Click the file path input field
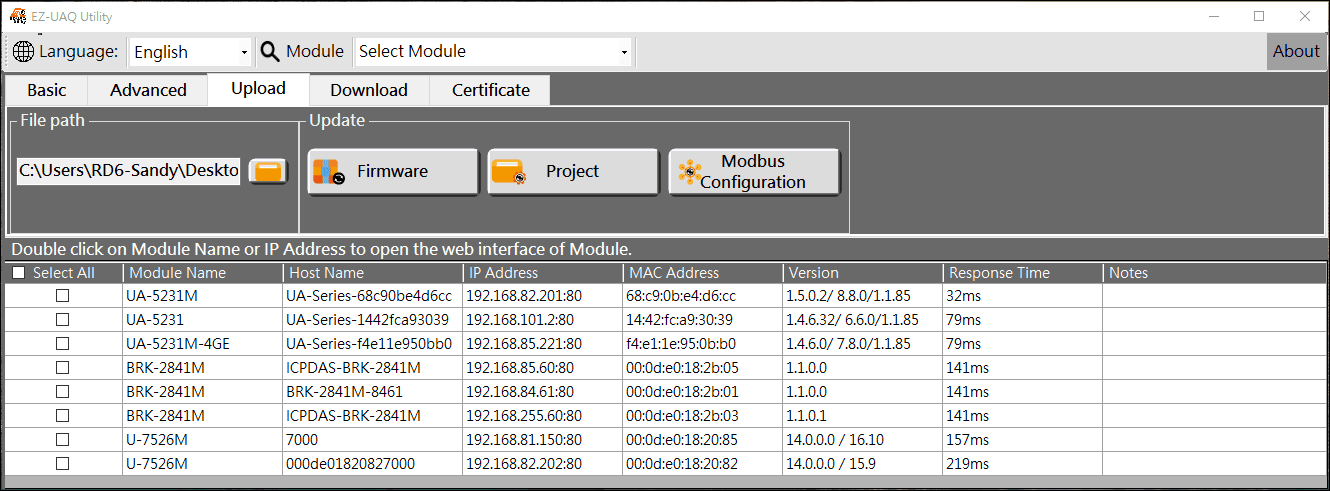Viewport: 1330px width, 491px height. tap(128, 171)
